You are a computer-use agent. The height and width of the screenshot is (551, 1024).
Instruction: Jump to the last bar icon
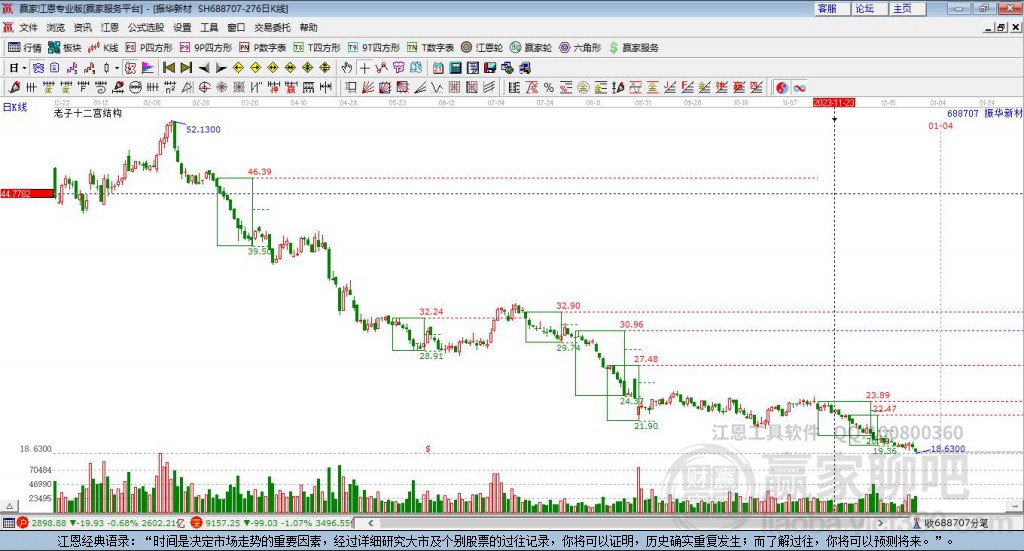[x=186, y=68]
